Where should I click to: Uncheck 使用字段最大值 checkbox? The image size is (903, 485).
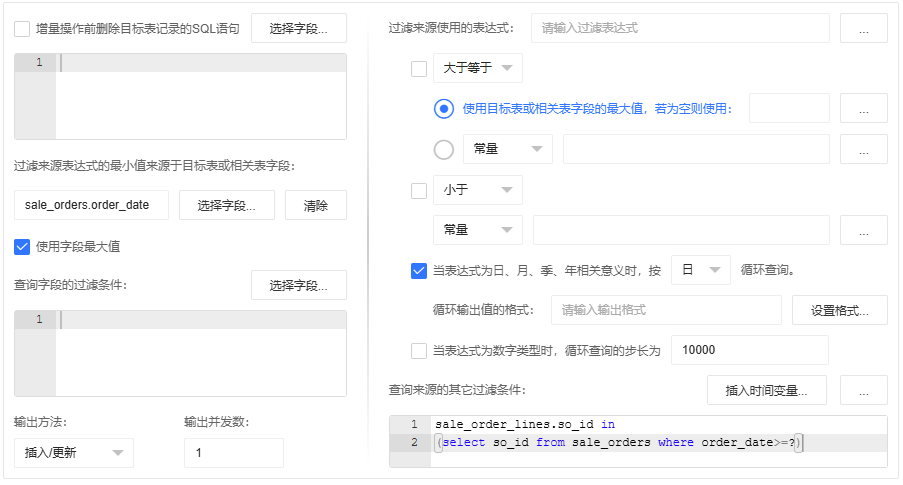[22, 247]
